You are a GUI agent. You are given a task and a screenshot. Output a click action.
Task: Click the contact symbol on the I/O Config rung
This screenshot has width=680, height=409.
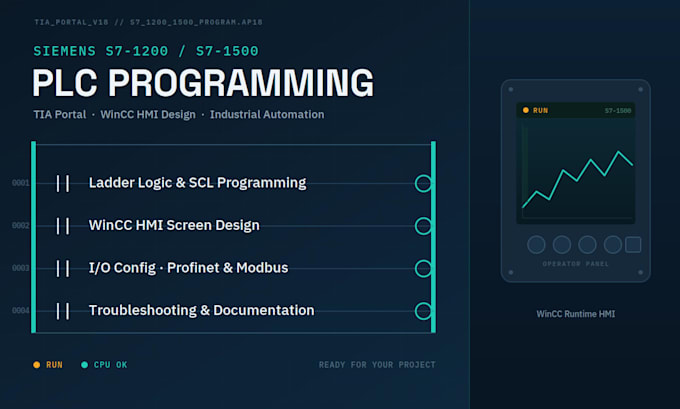(x=63, y=268)
